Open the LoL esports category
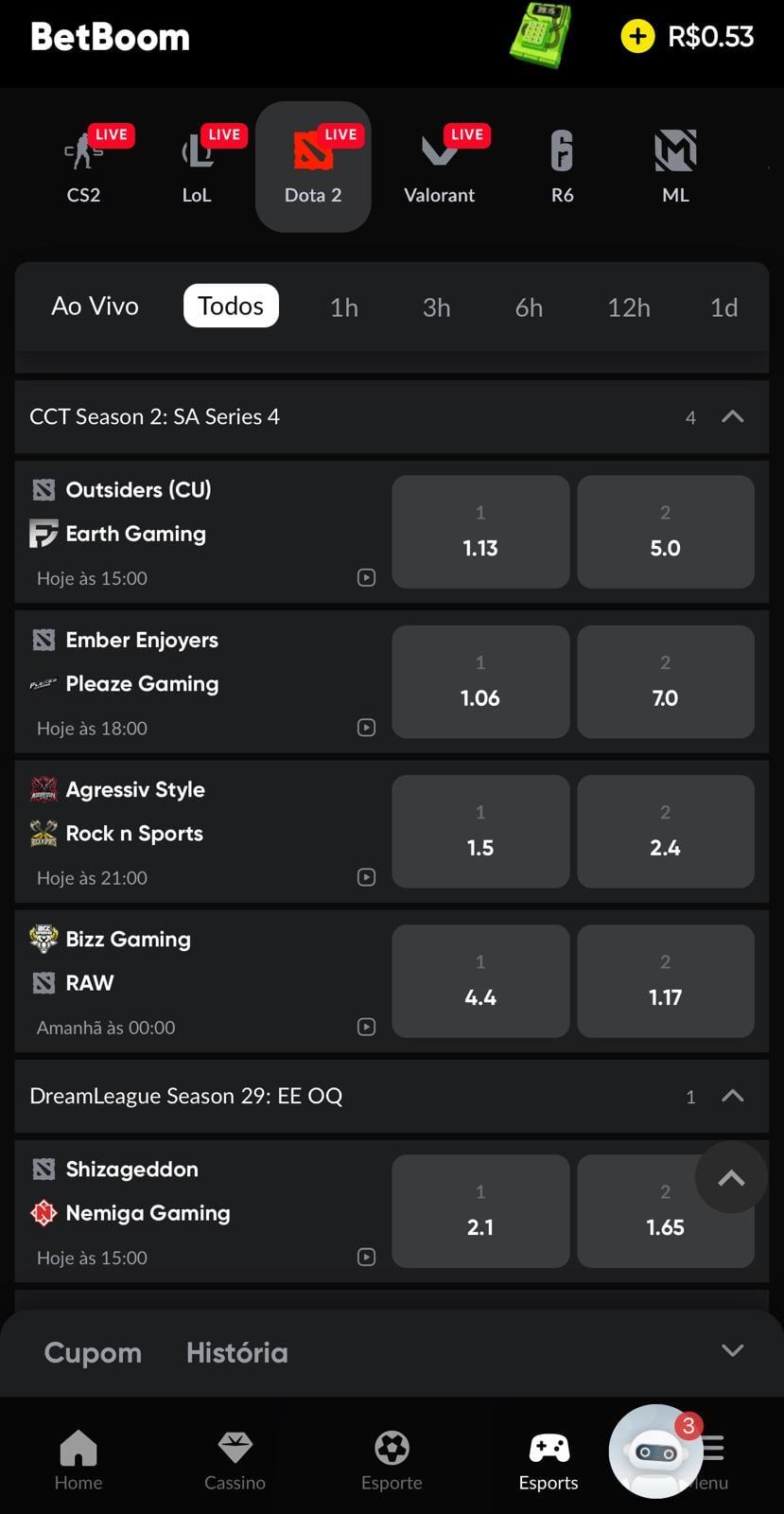 197,166
